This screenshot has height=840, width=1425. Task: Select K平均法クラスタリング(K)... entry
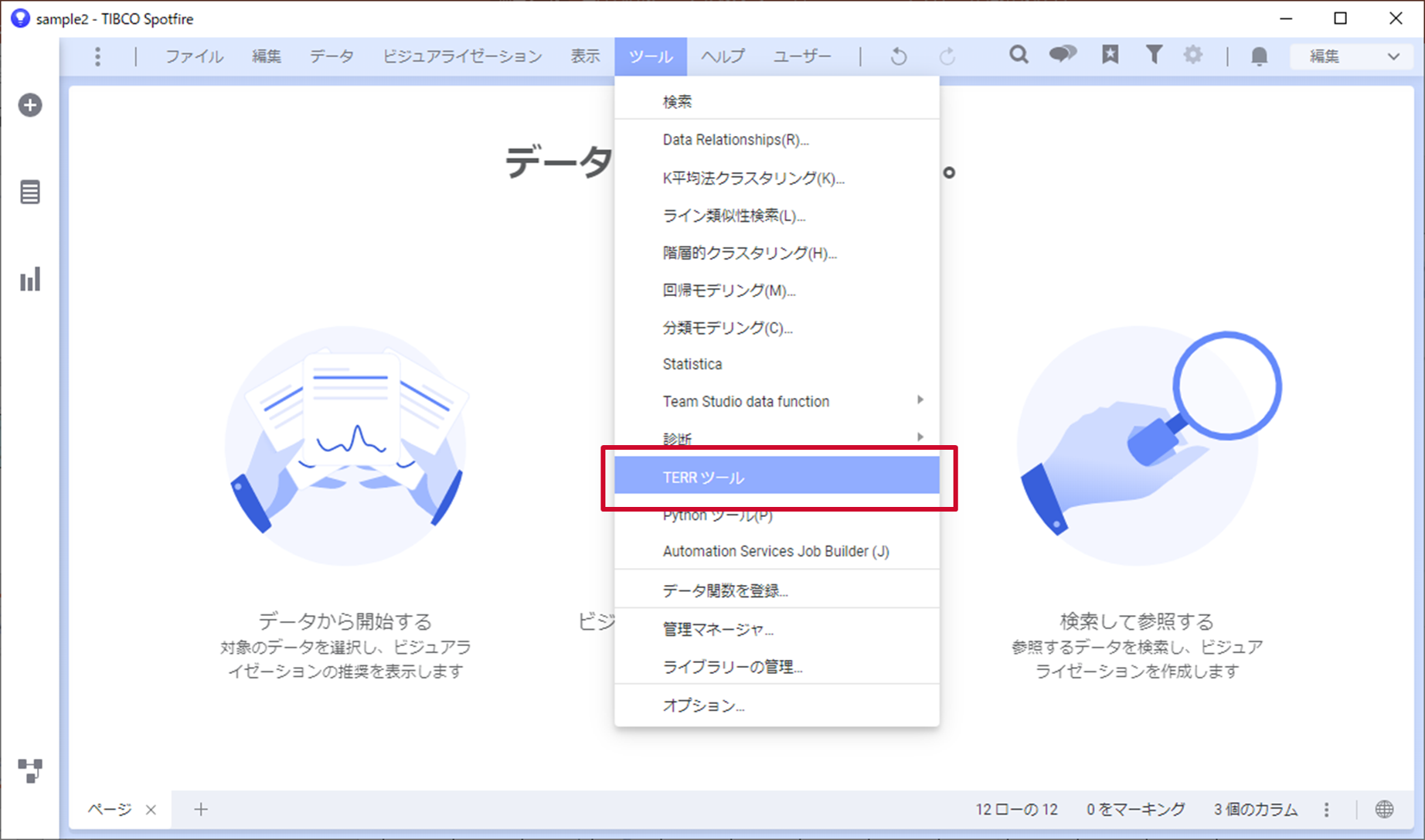tap(777, 178)
